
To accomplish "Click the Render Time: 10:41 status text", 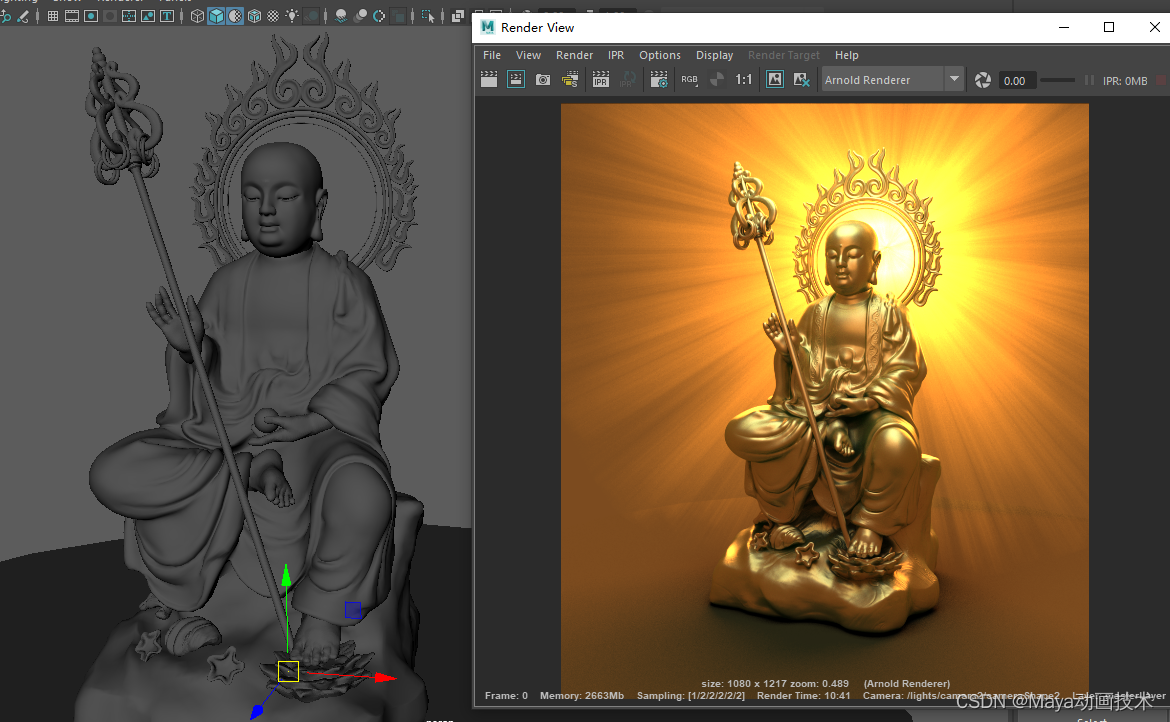I will tap(804, 695).
